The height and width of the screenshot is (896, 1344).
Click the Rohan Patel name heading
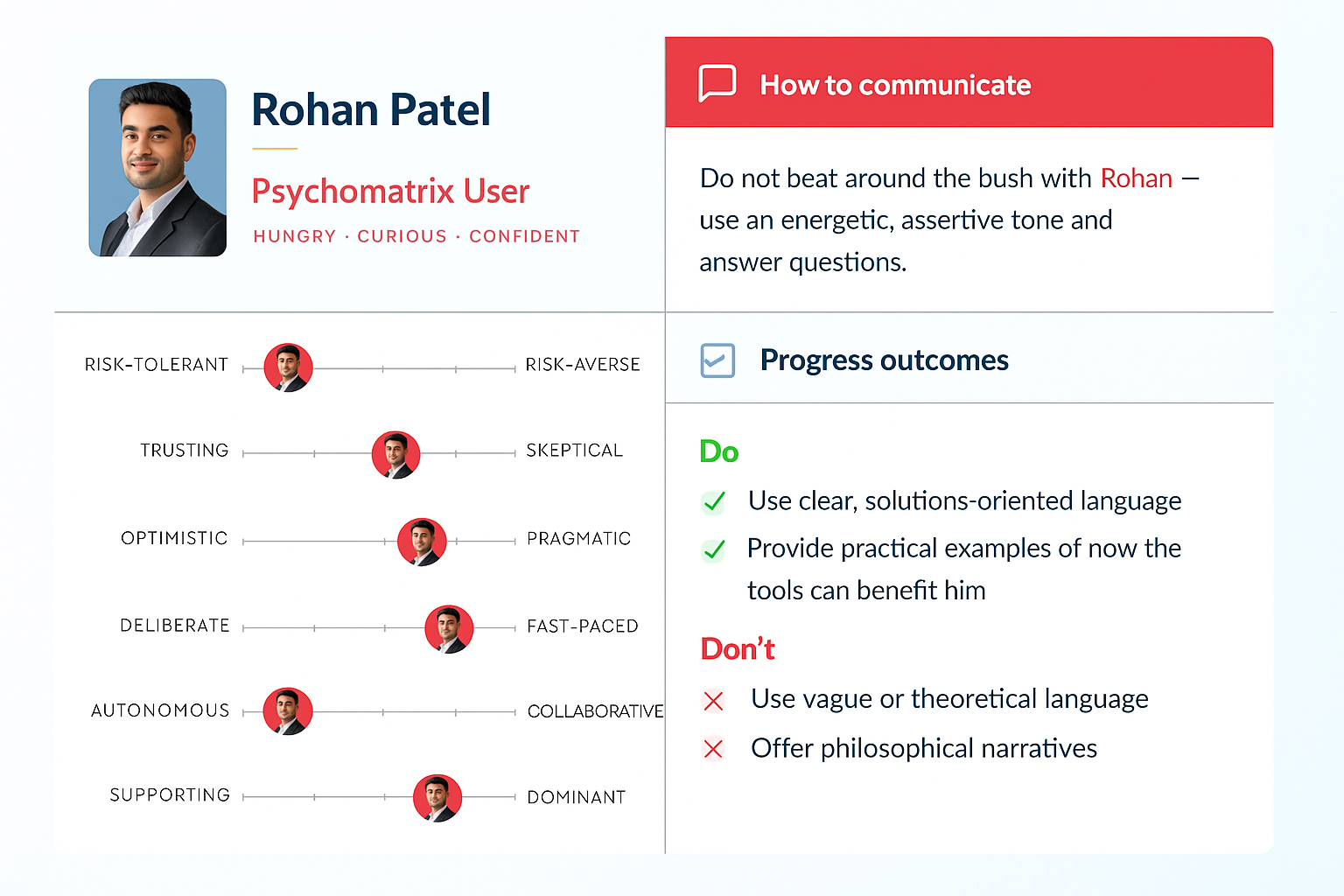pos(371,110)
